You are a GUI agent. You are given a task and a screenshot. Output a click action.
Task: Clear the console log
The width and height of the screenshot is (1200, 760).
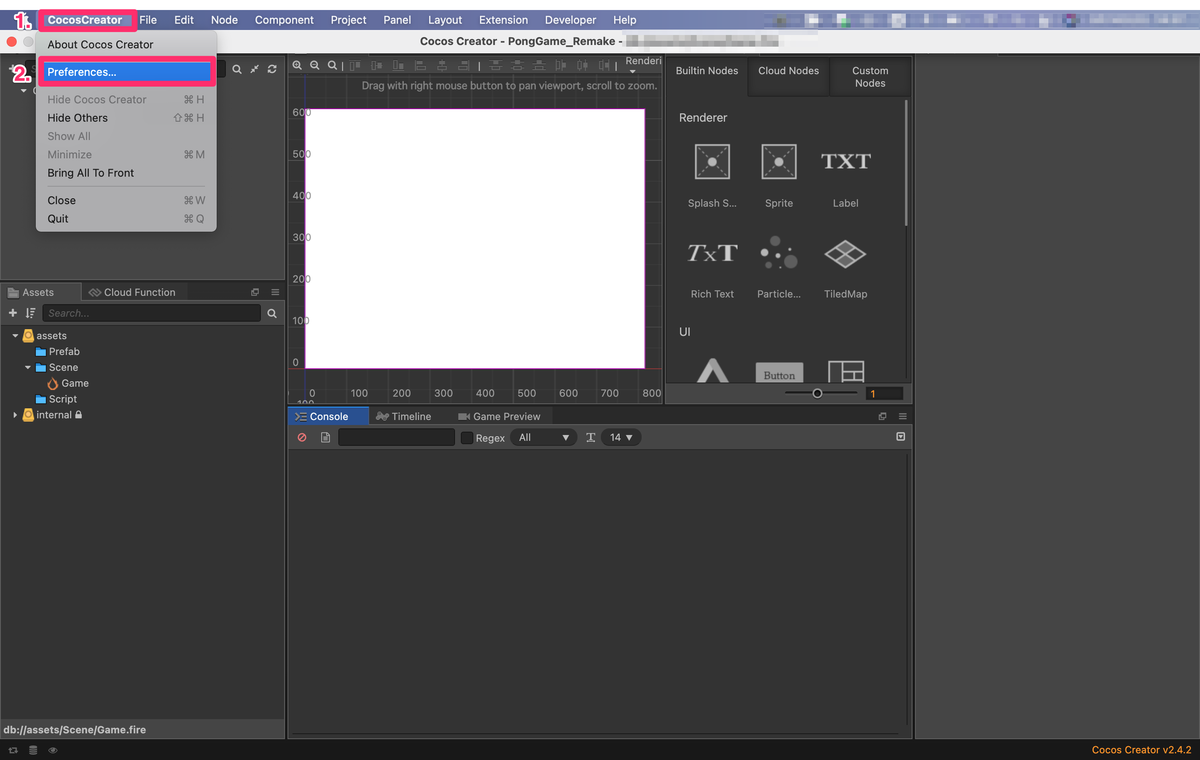302,438
